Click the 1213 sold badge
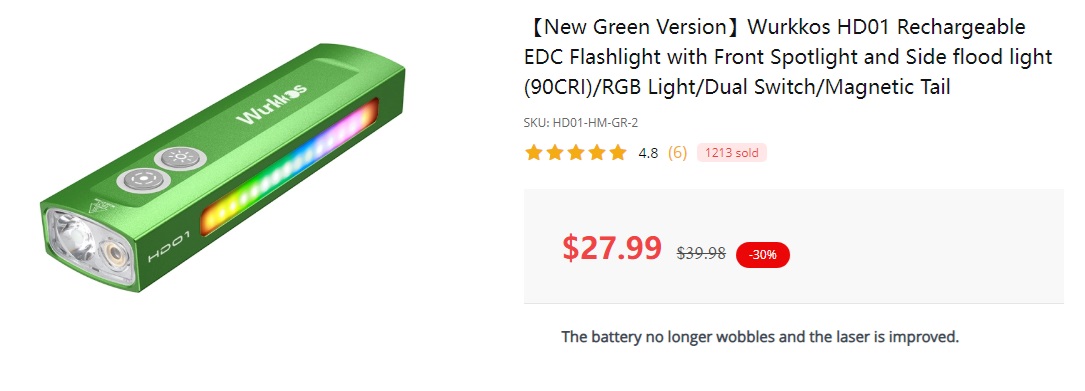Image resolution: width=1085 pixels, height=391 pixels. point(731,153)
